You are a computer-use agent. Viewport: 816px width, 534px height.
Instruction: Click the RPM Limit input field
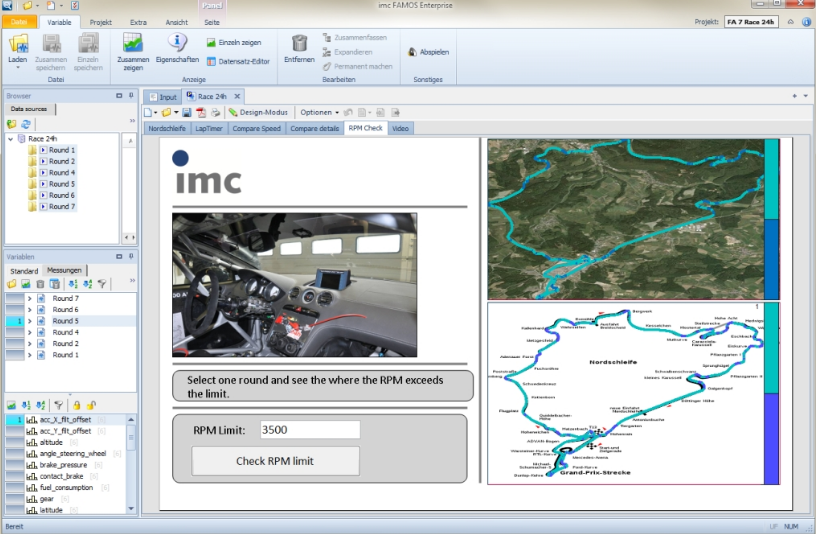tap(310, 430)
